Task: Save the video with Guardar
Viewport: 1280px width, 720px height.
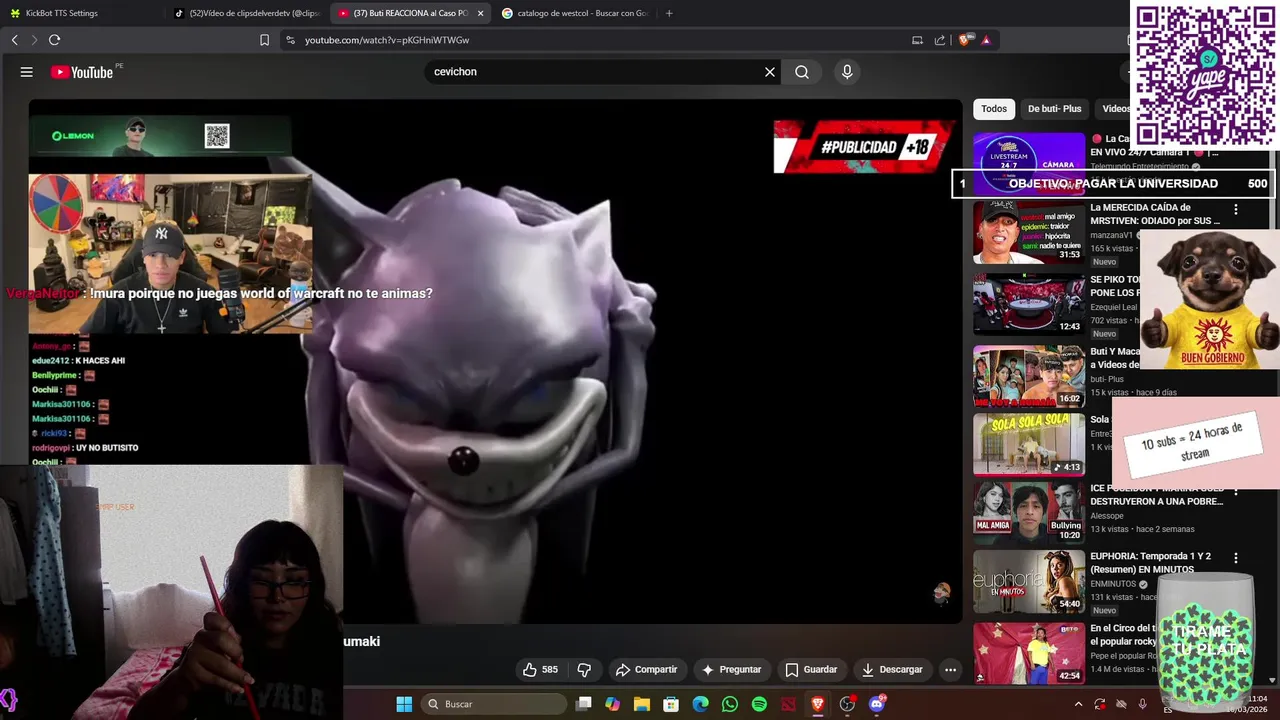Action: point(811,669)
